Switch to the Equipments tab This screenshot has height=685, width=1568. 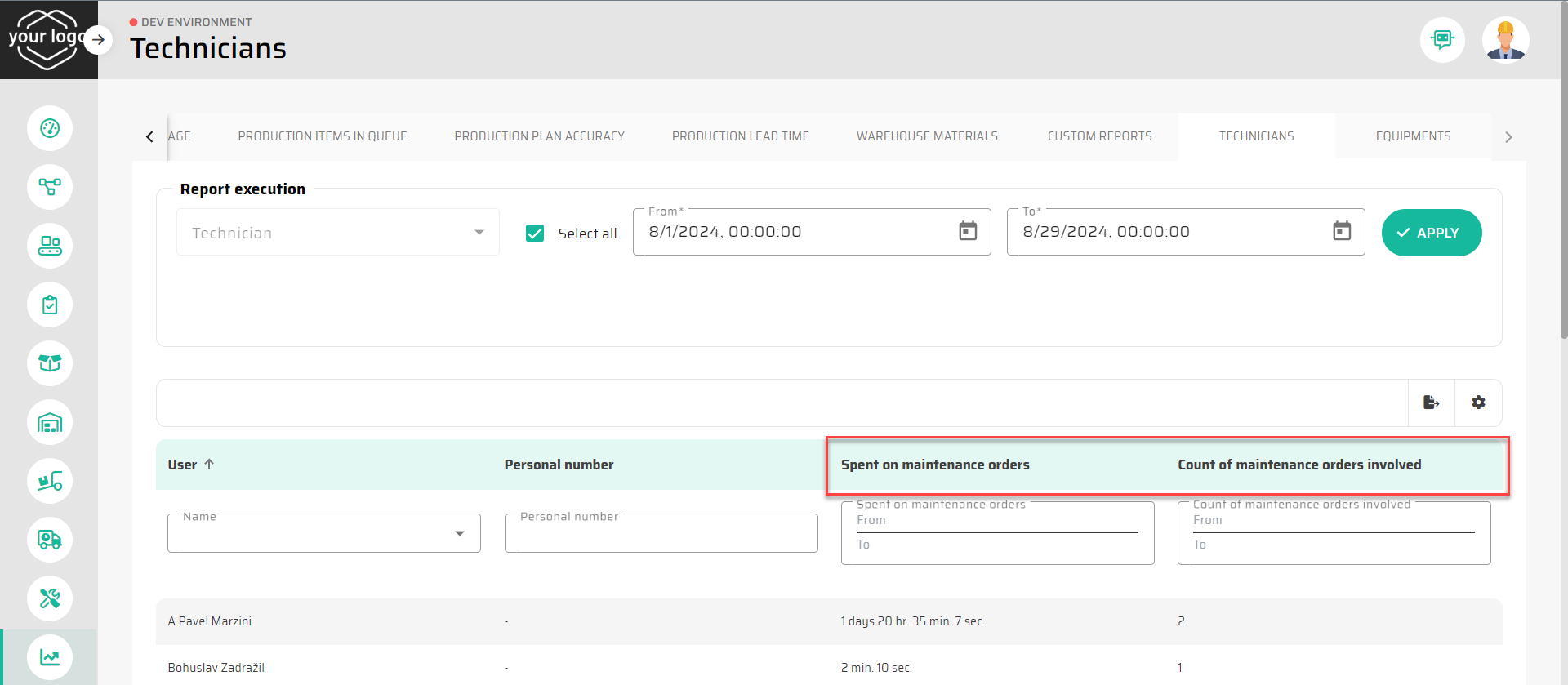point(1413,136)
